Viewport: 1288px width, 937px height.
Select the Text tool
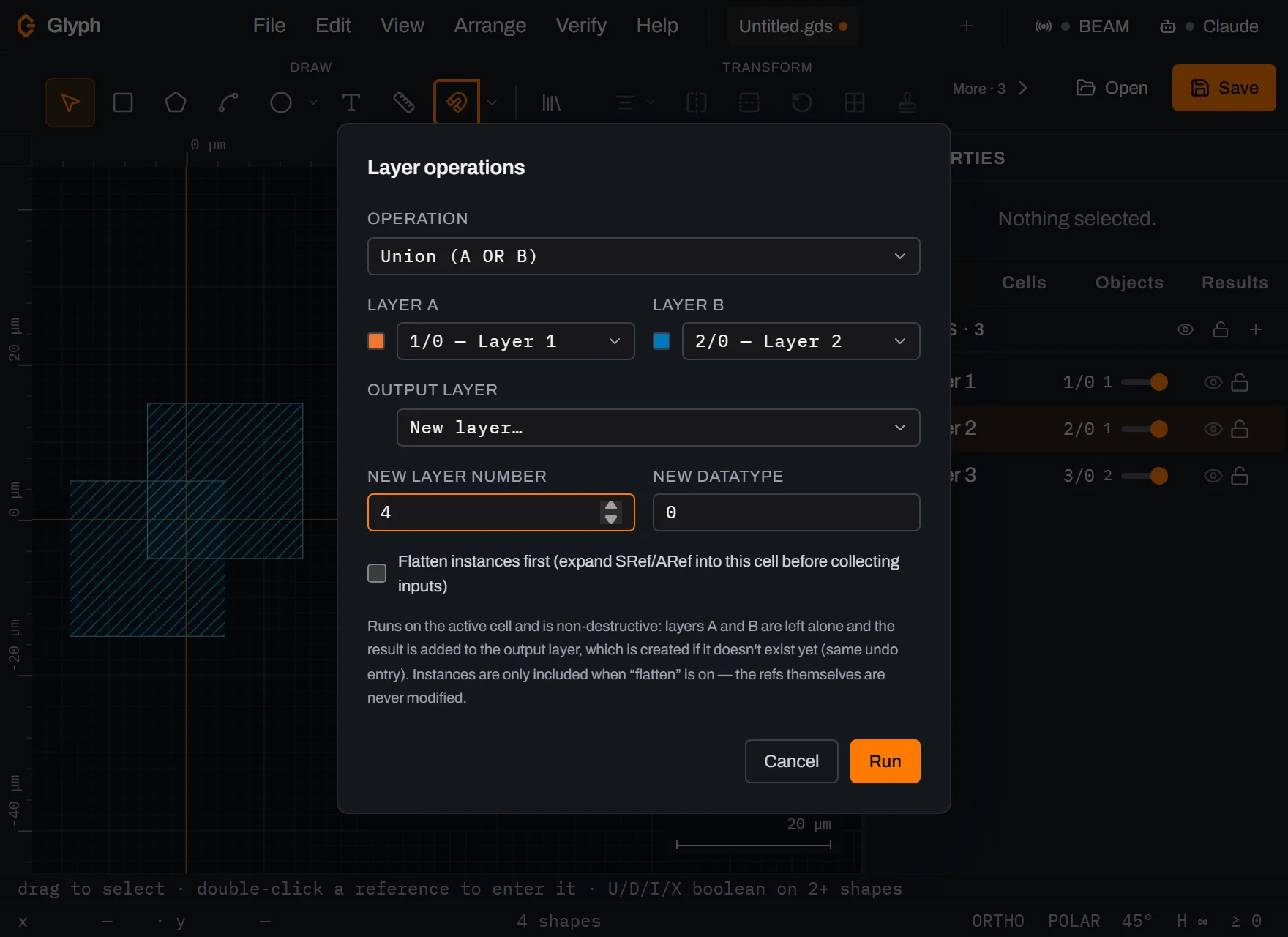tap(351, 102)
